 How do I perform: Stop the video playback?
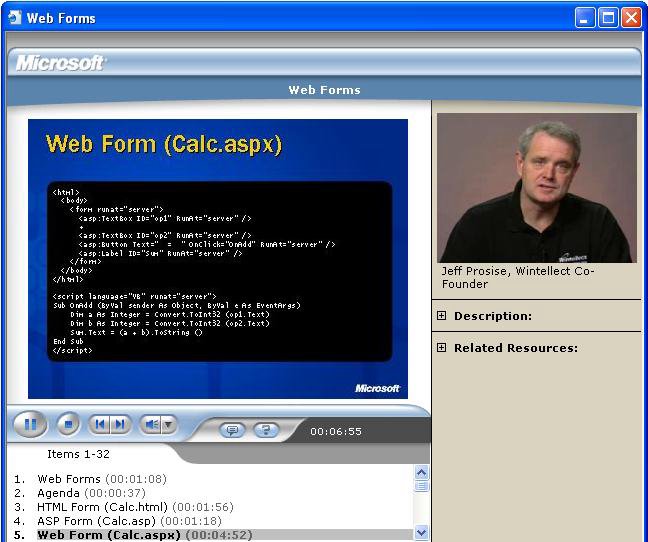pyautogui.click(x=68, y=424)
